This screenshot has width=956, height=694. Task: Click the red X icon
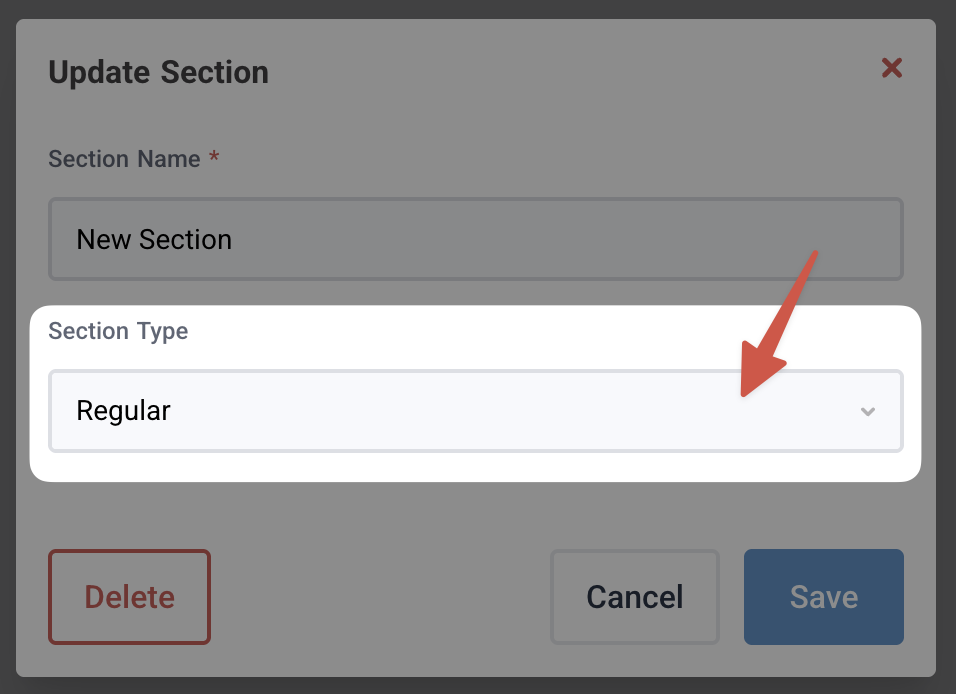[x=891, y=68]
